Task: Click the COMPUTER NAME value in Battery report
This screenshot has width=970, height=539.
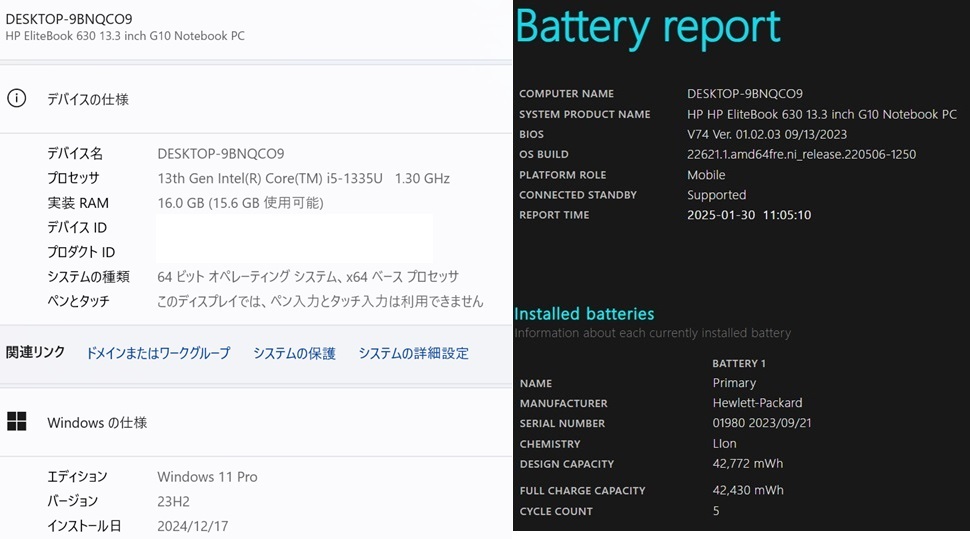Action: tap(745, 93)
